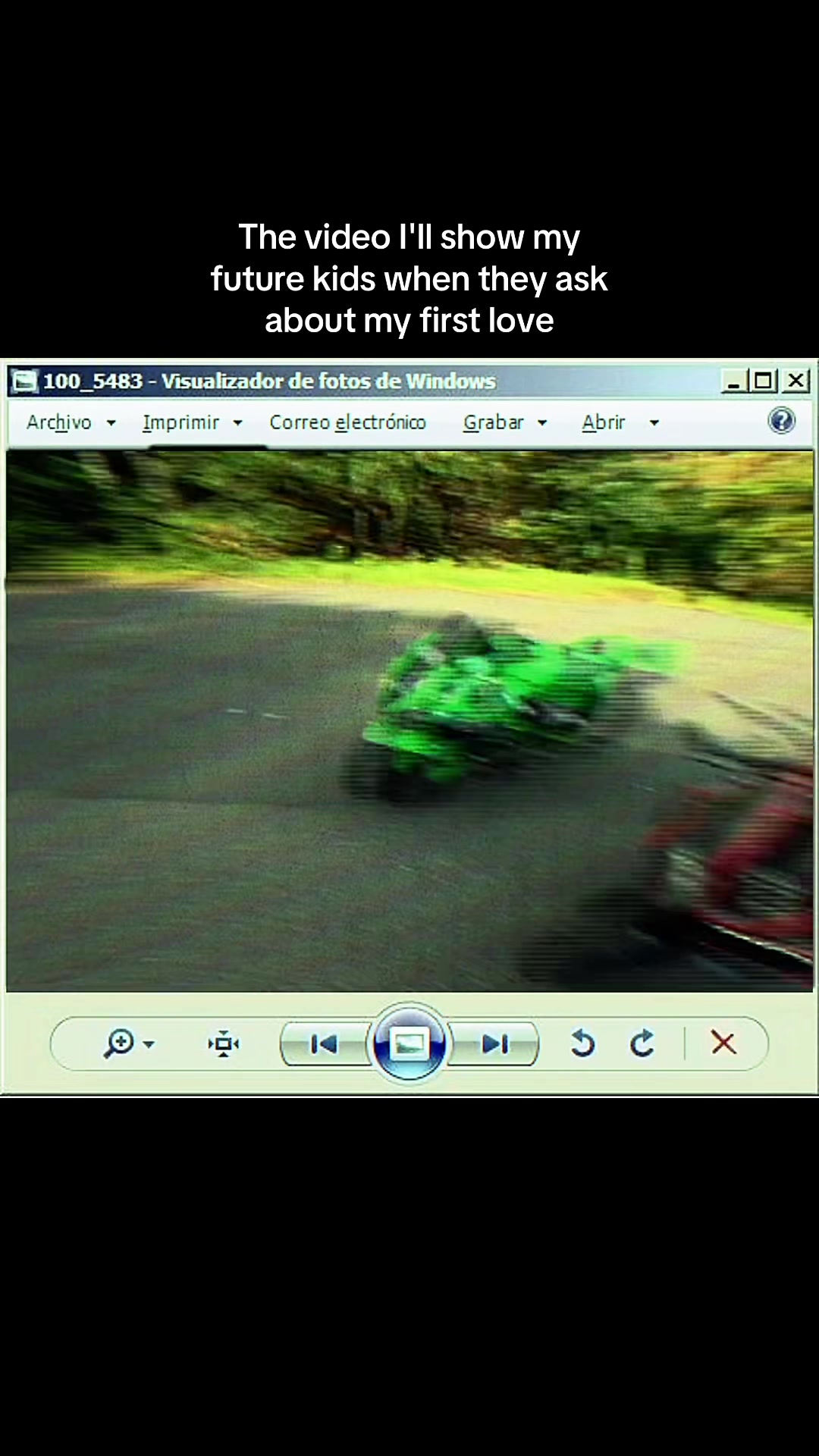Rotate the photo clockwise
This screenshot has height=1456, width=819.
[642, 1044]
